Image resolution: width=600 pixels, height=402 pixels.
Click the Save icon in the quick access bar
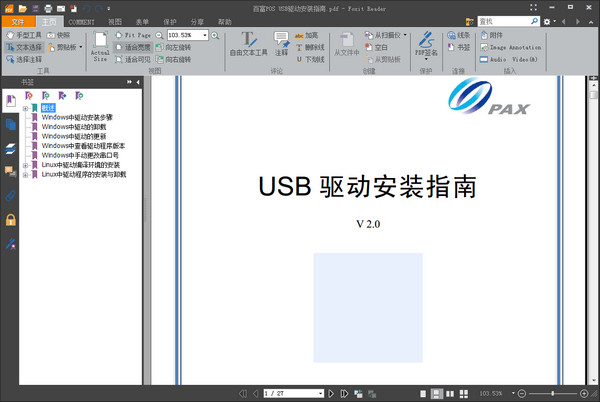click(x=35, y=8)
